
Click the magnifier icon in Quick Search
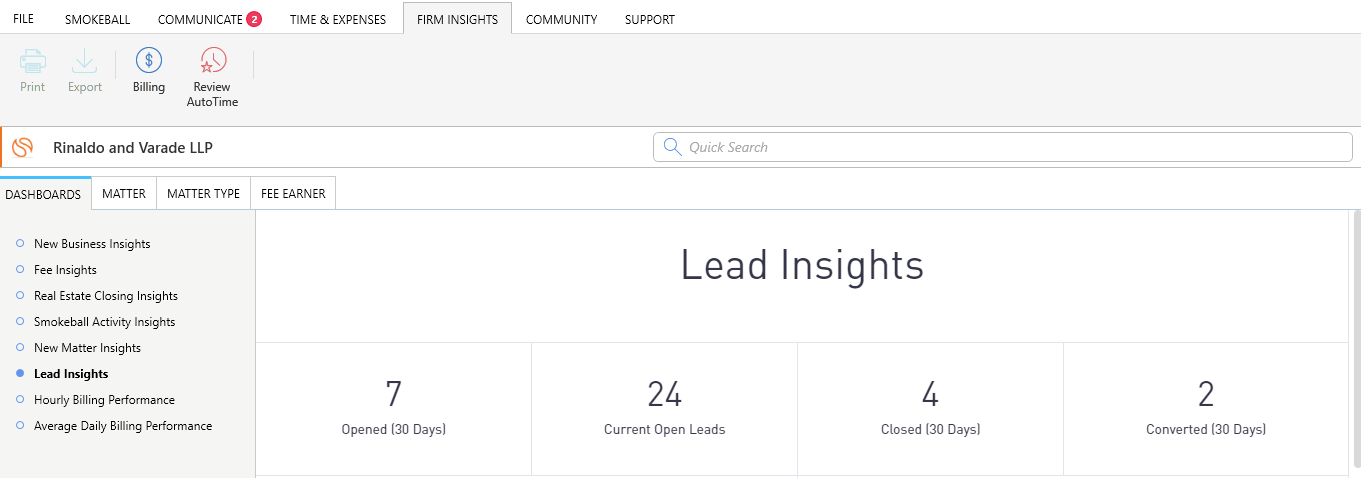(x=672, y=147)
